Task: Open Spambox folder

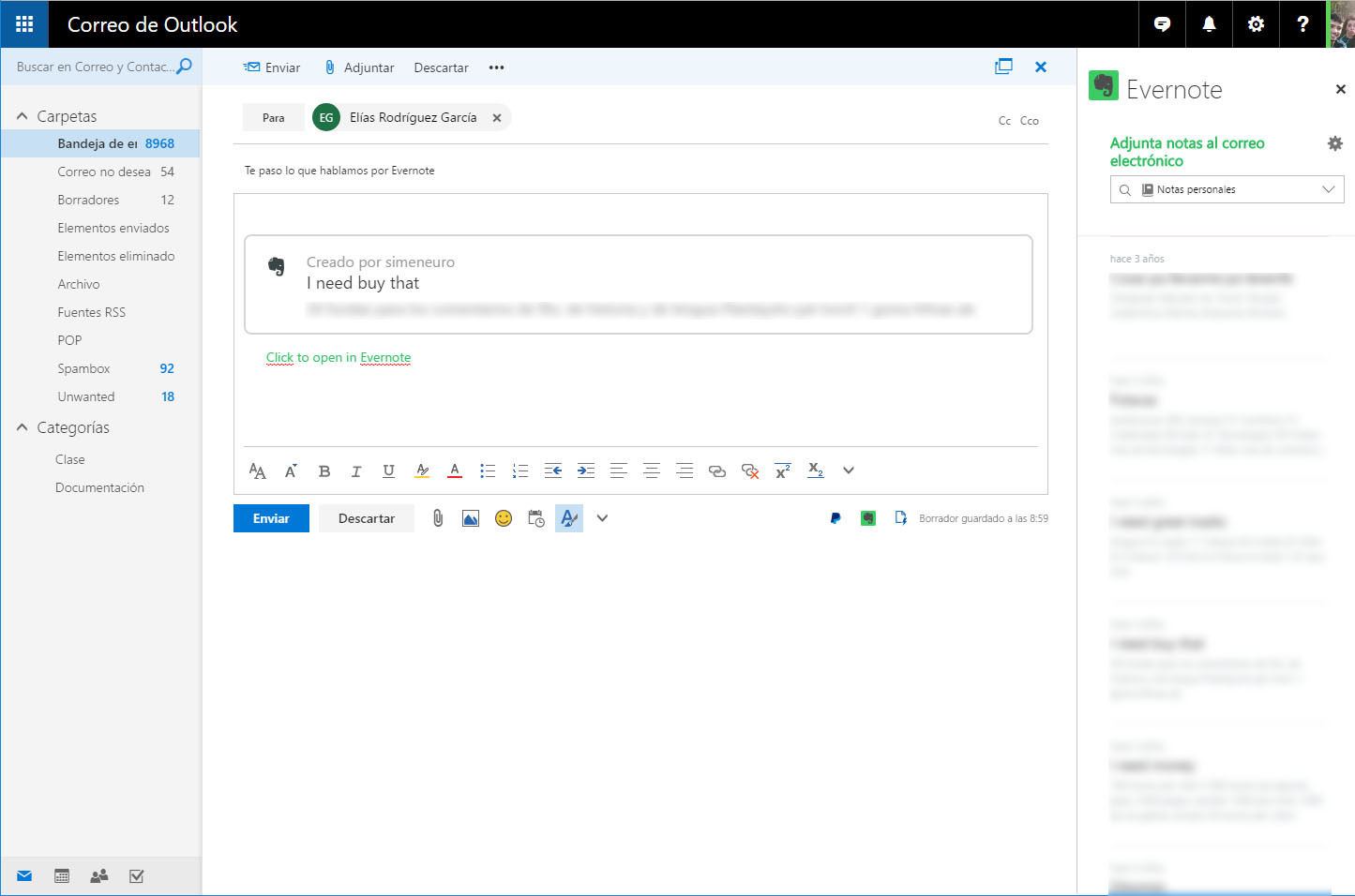Action: (100, 368)
